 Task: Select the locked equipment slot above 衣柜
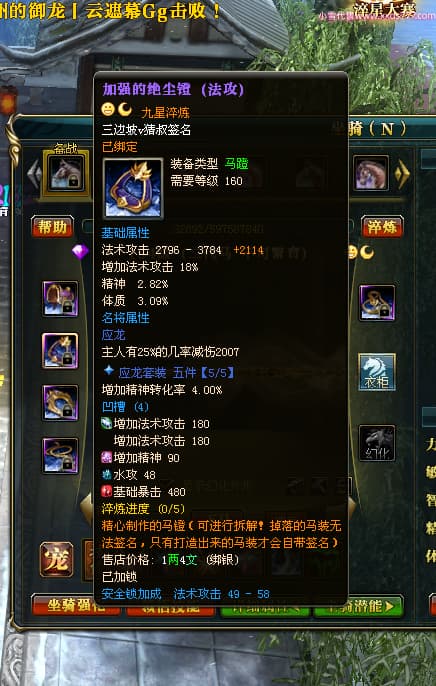pyautogui.click(x=377, y=303)
